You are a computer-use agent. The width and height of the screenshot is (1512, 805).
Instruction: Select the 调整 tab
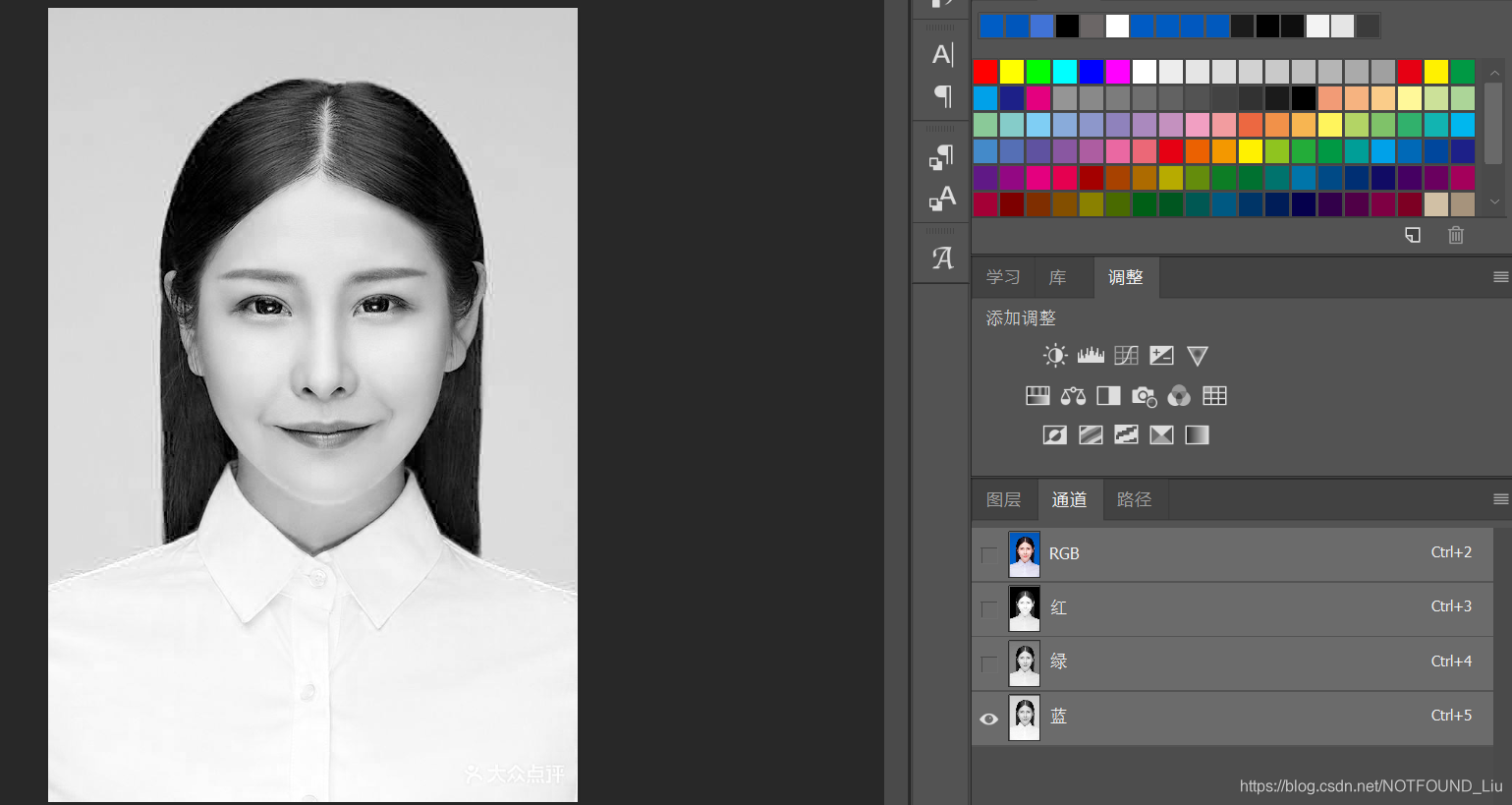[1126, 277]
